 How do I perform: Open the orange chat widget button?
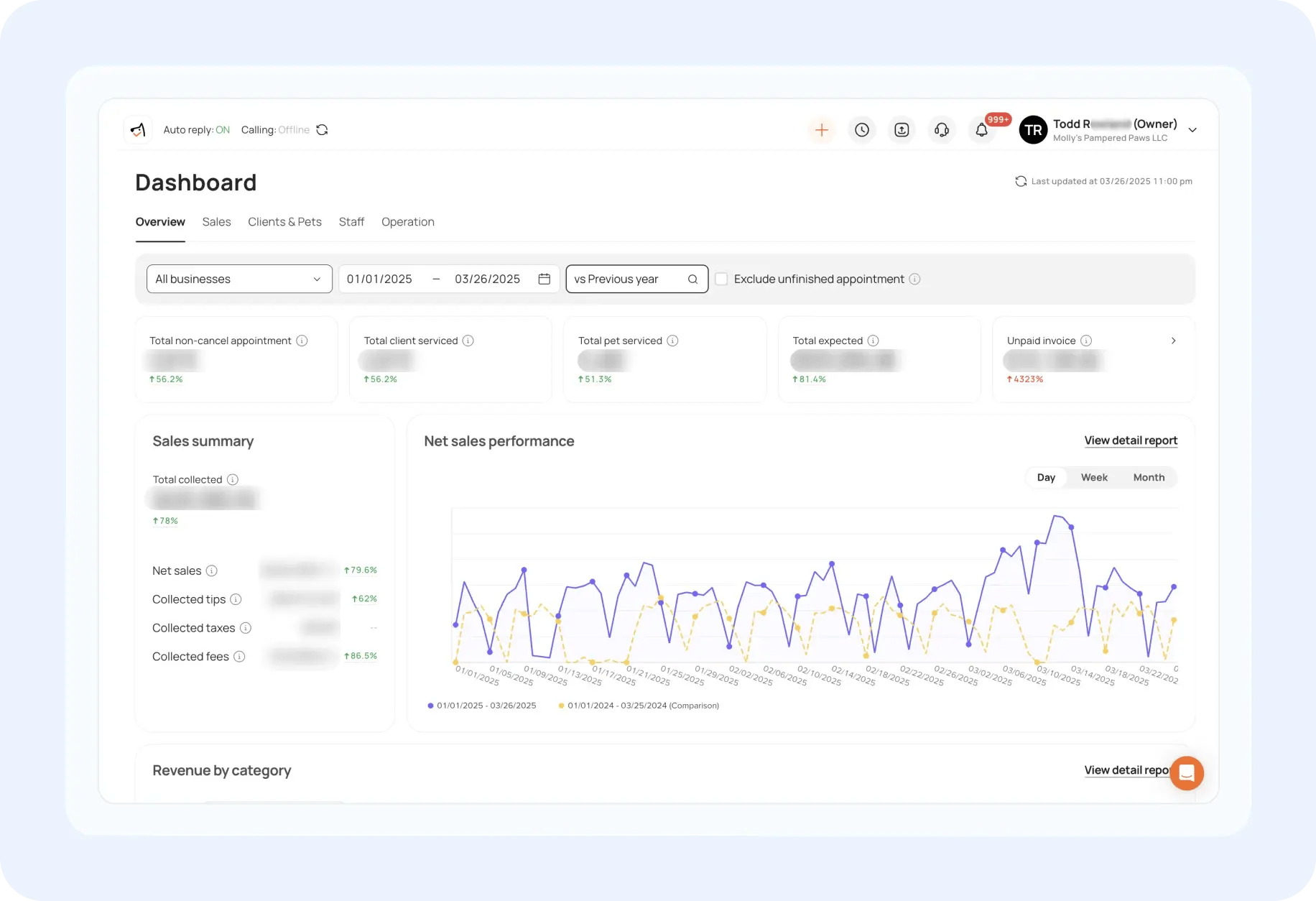[1187, 773]
